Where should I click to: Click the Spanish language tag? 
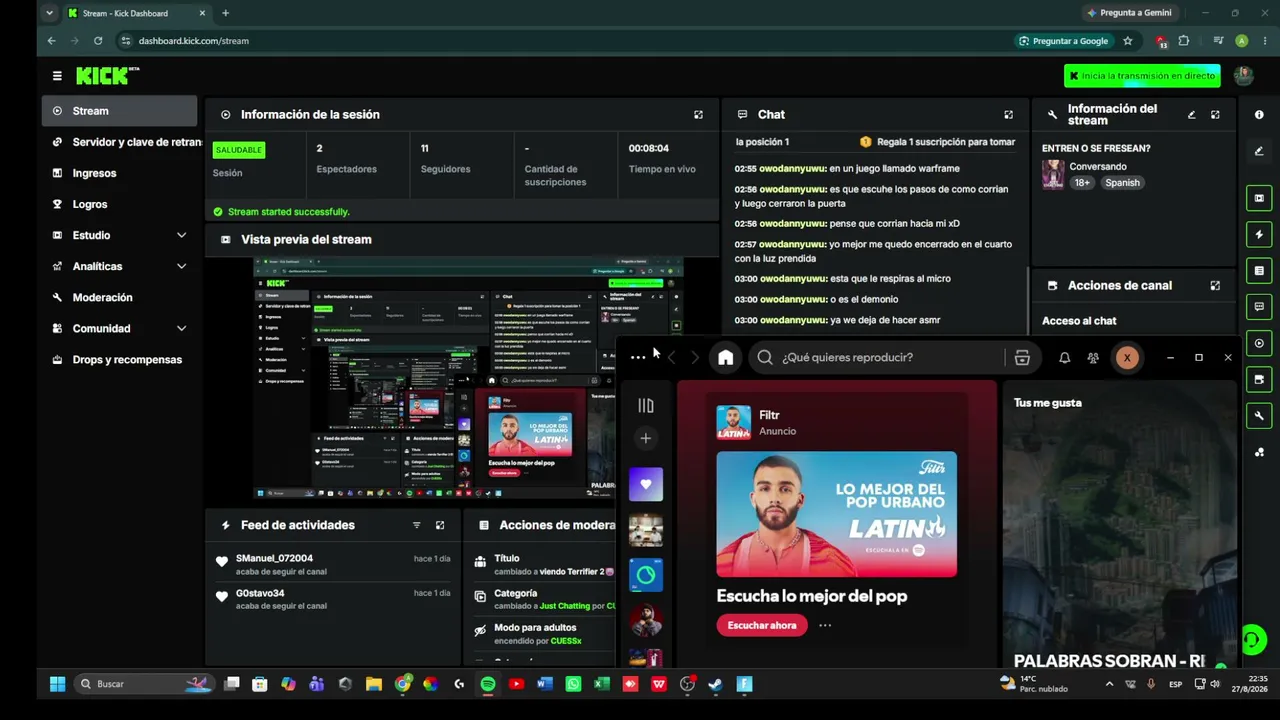tap(1122, 183)
